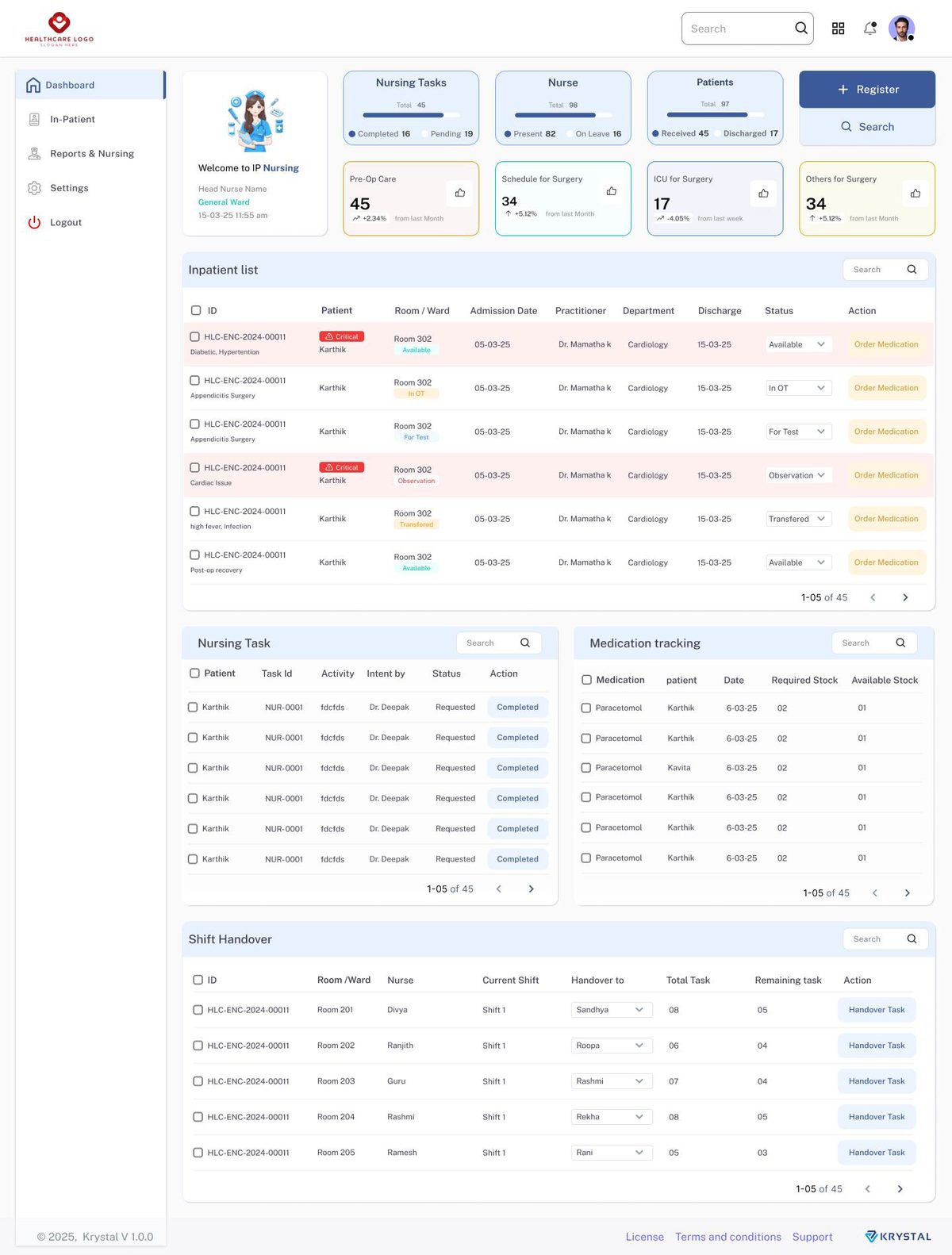Check the Room 201 Divya handover checkbox

coord(198,1010)
